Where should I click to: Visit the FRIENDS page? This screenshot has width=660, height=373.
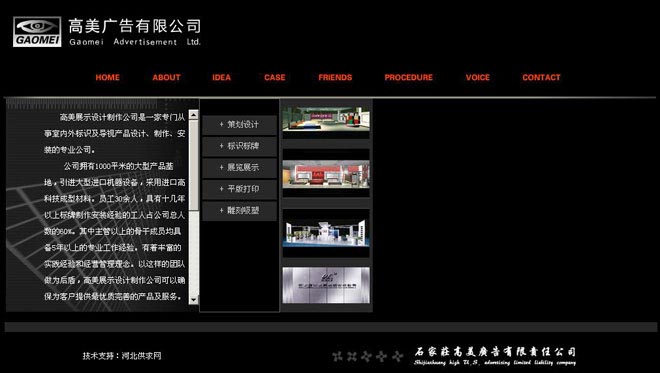tap(335, 77)
